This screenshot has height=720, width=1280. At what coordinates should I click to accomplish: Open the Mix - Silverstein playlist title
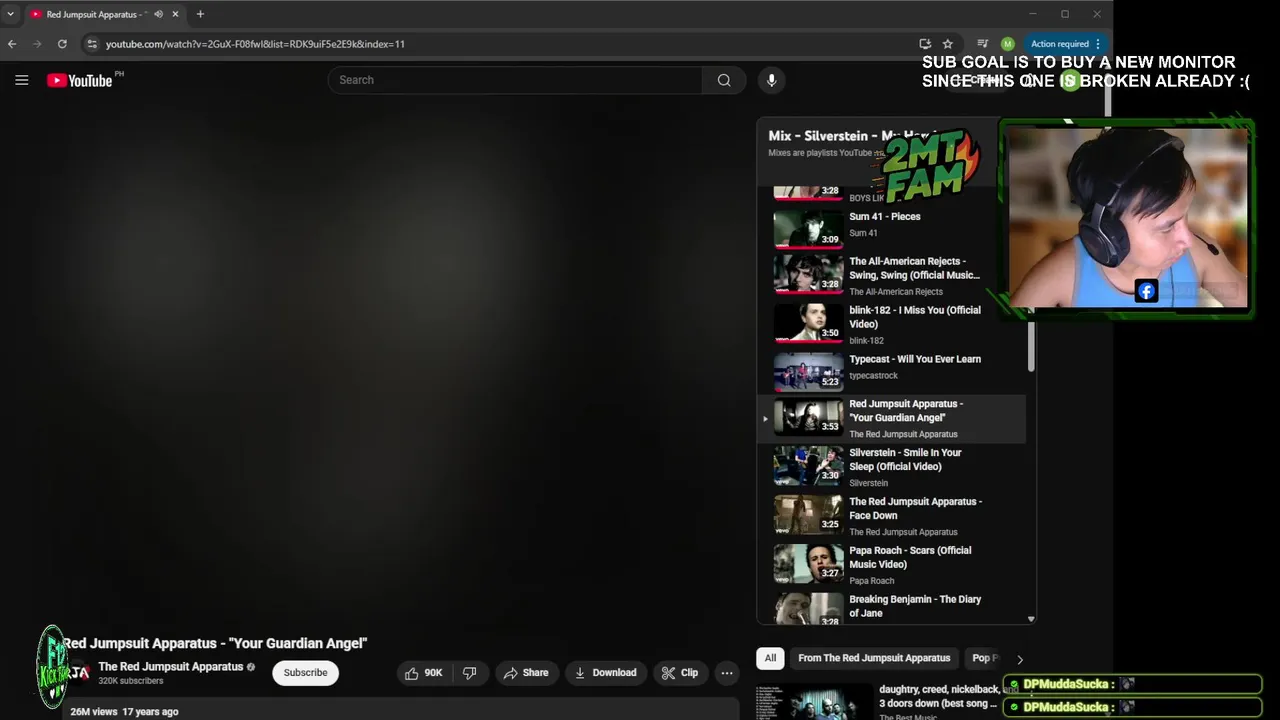point(850,136)
